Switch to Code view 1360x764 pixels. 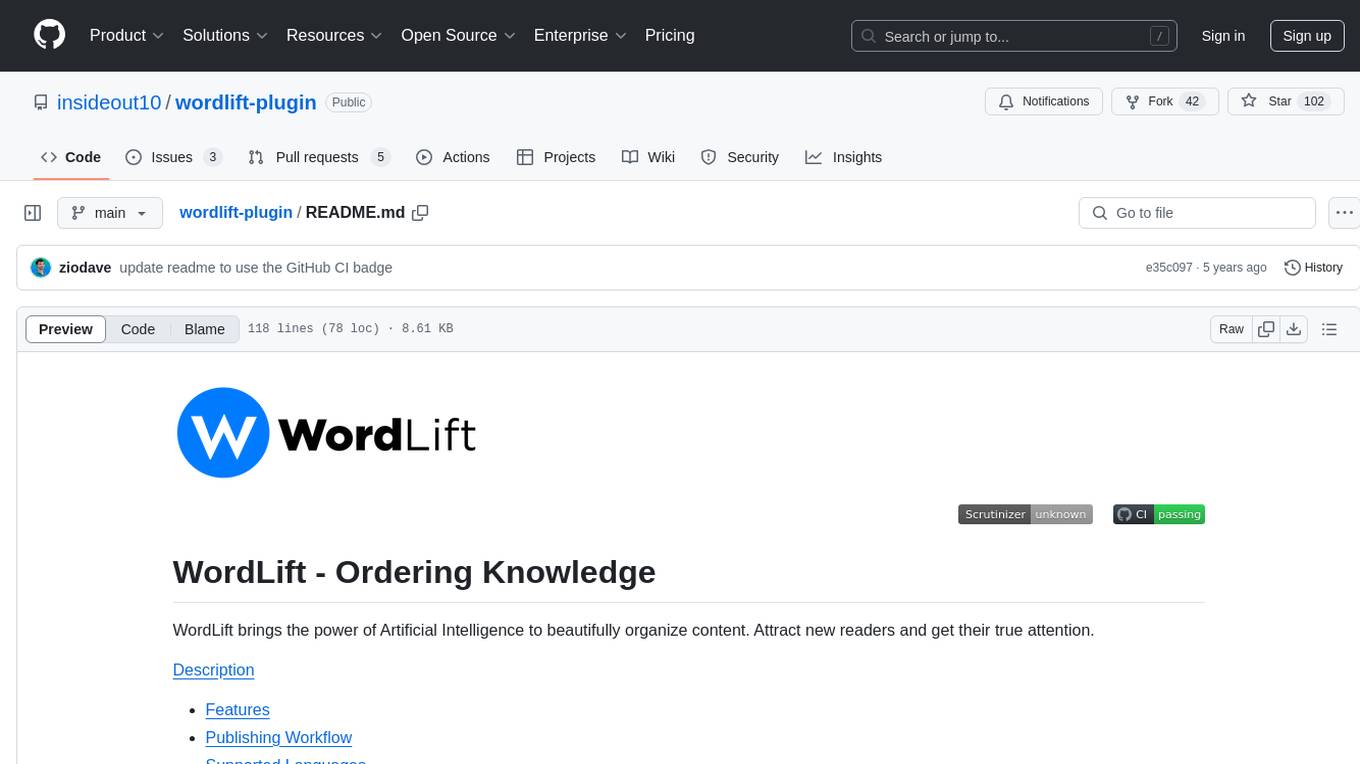pos(138,329)
